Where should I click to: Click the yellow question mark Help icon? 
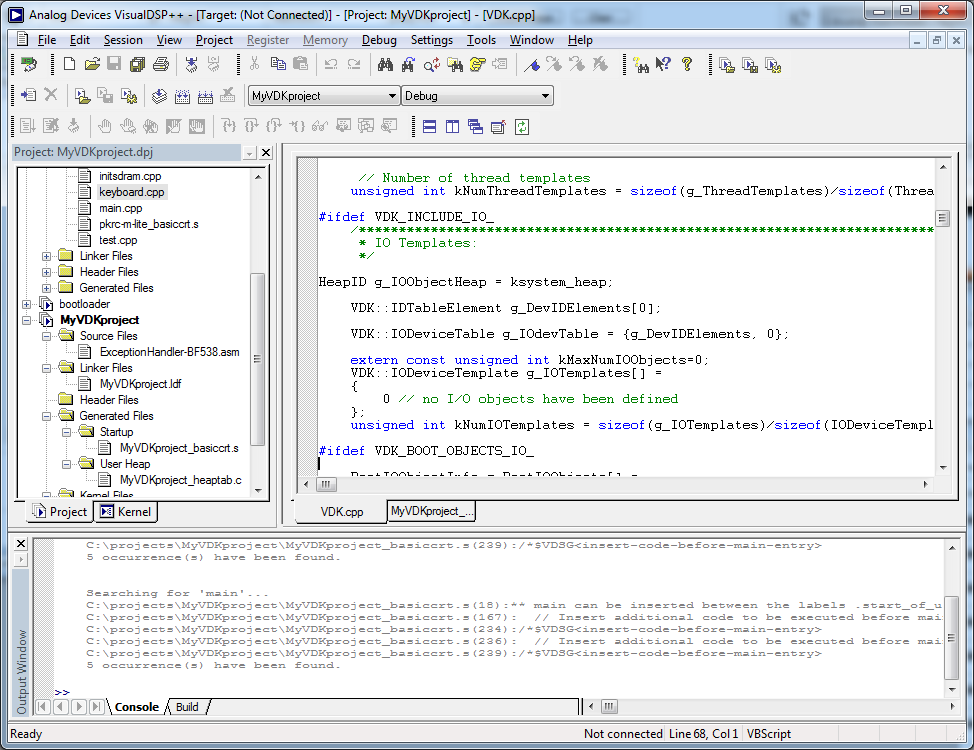[x=687, y=65]
